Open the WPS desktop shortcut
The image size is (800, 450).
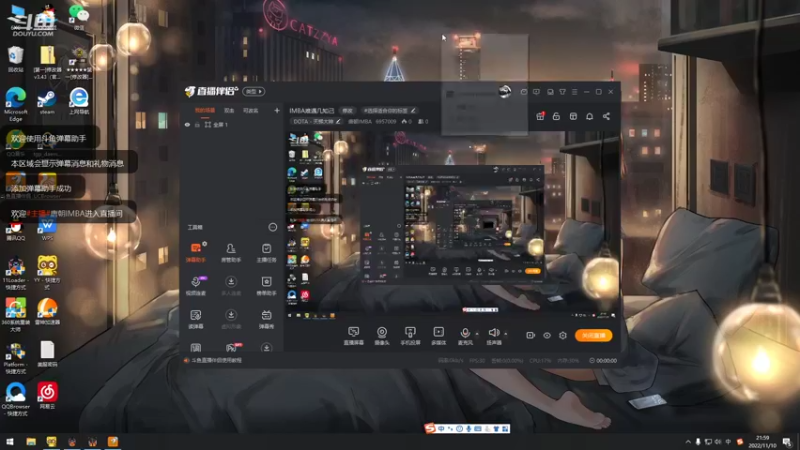(x=47, y=230)
